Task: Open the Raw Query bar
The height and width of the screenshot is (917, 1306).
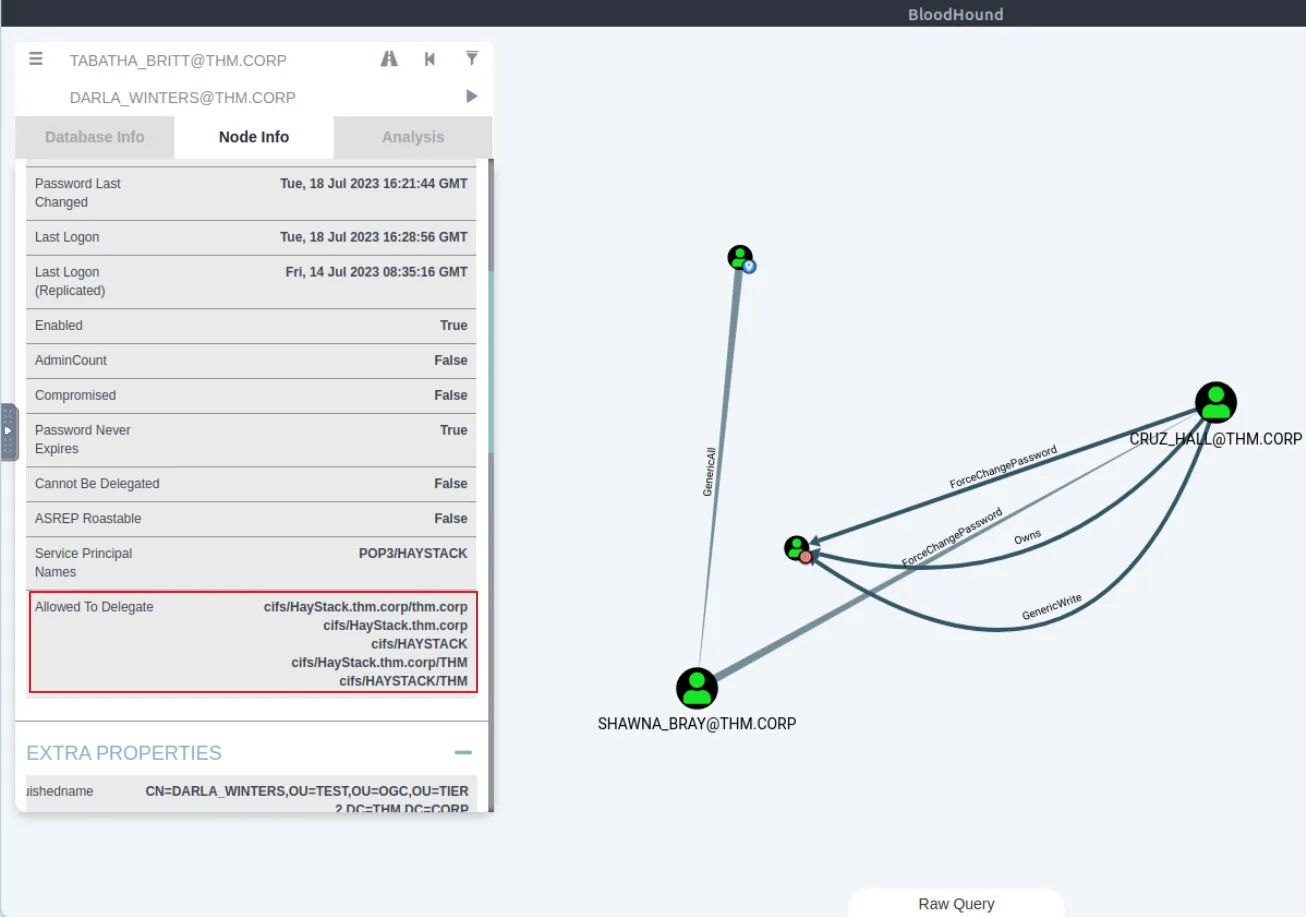Action: (x=956, y=903)
